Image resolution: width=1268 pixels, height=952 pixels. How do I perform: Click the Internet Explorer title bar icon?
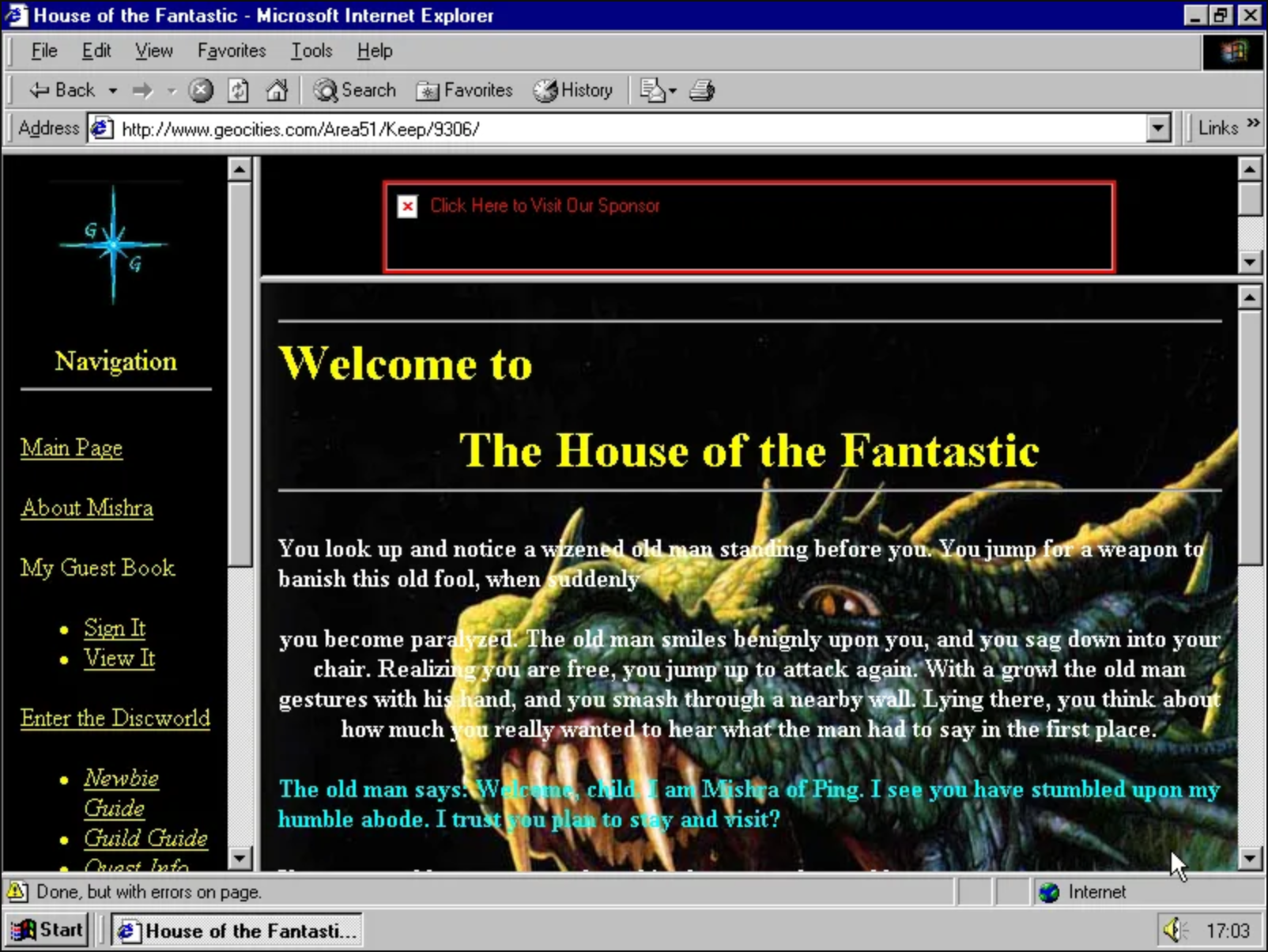point(17,15)
